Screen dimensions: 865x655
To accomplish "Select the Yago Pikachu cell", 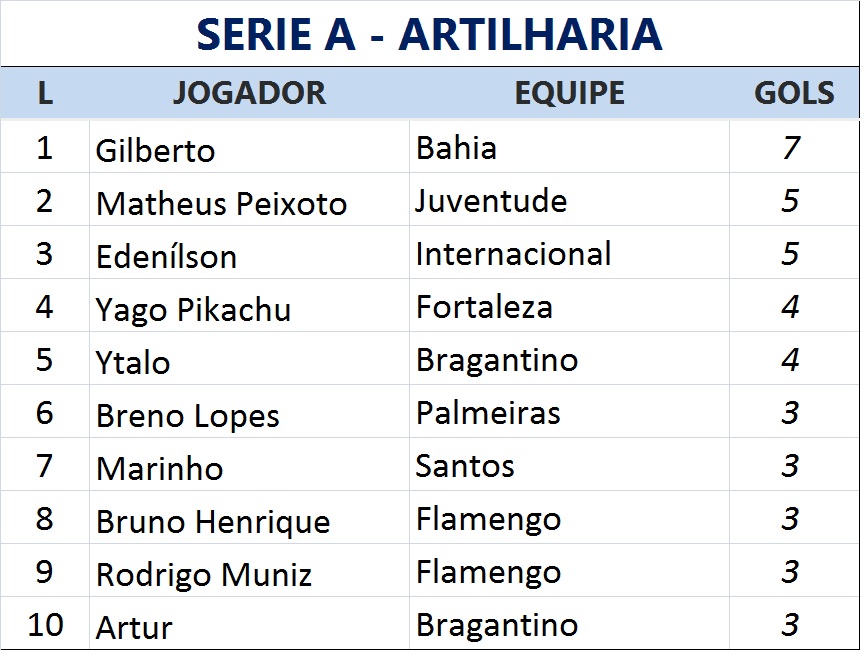I will click(249, 306).
